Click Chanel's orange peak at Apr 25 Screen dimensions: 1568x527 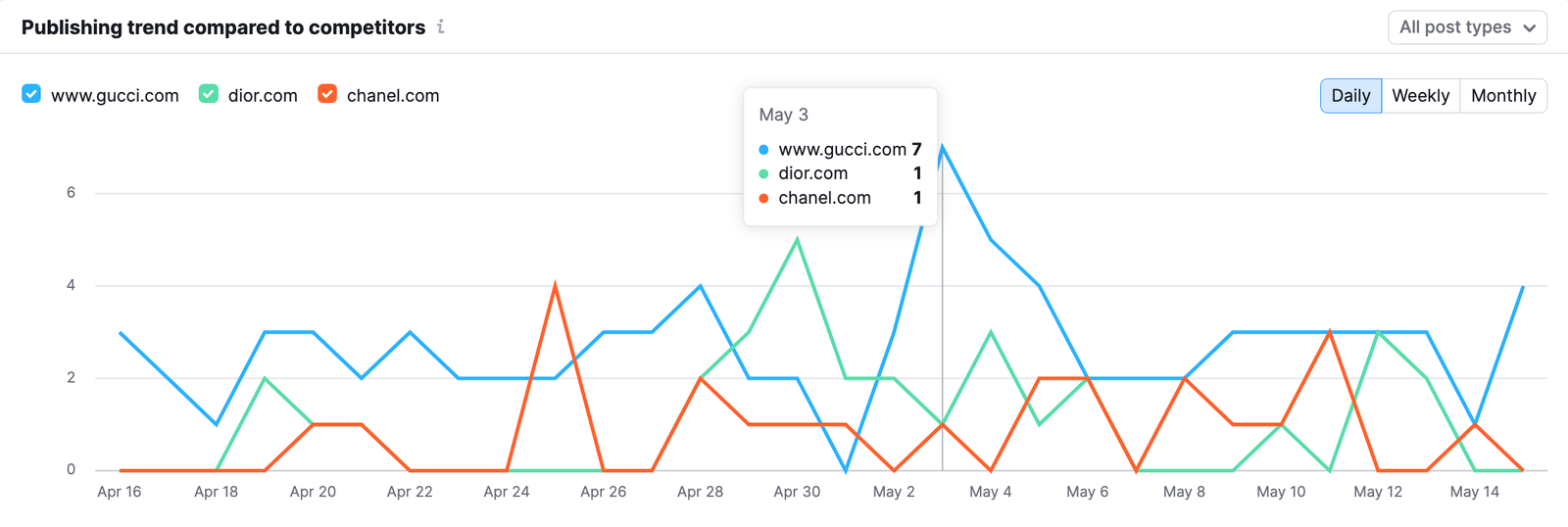[556, 286]
